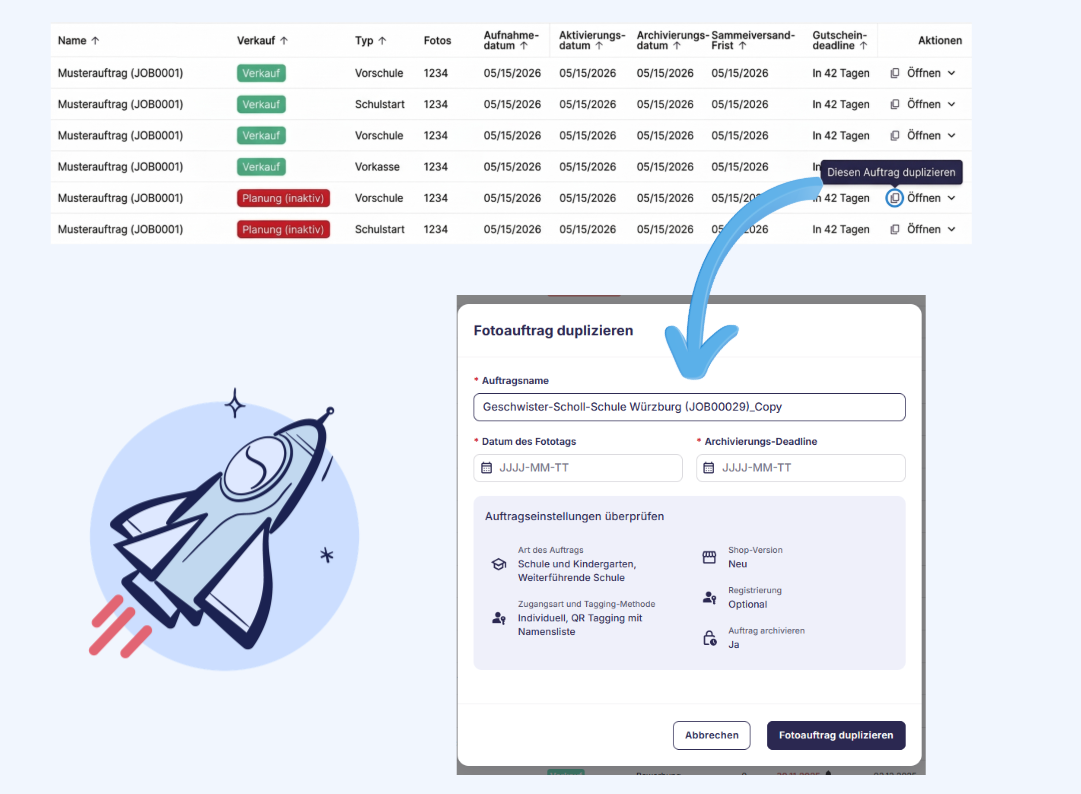Click Verkauf badge in Vorkasse row
This screenshot has height=794, width=1081.
[x=261, y=167]
